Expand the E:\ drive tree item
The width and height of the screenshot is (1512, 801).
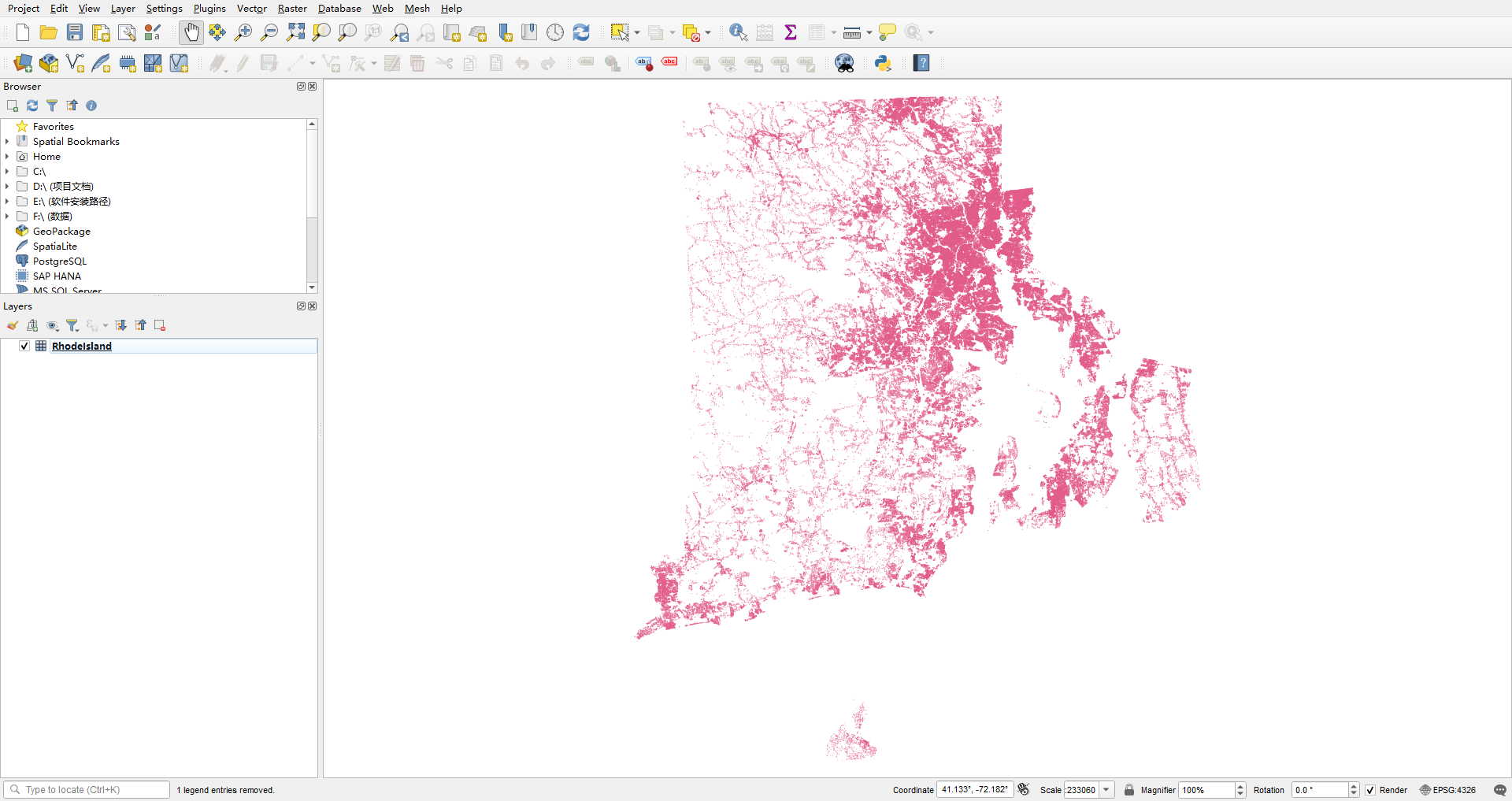point(7,202)
